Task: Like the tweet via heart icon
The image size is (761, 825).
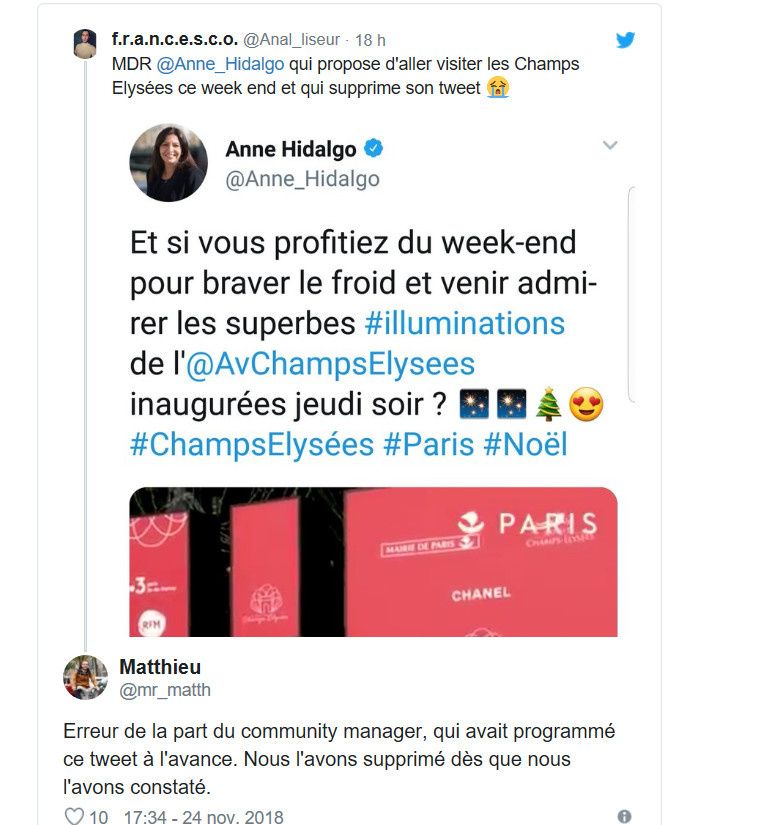Action: 74,816
